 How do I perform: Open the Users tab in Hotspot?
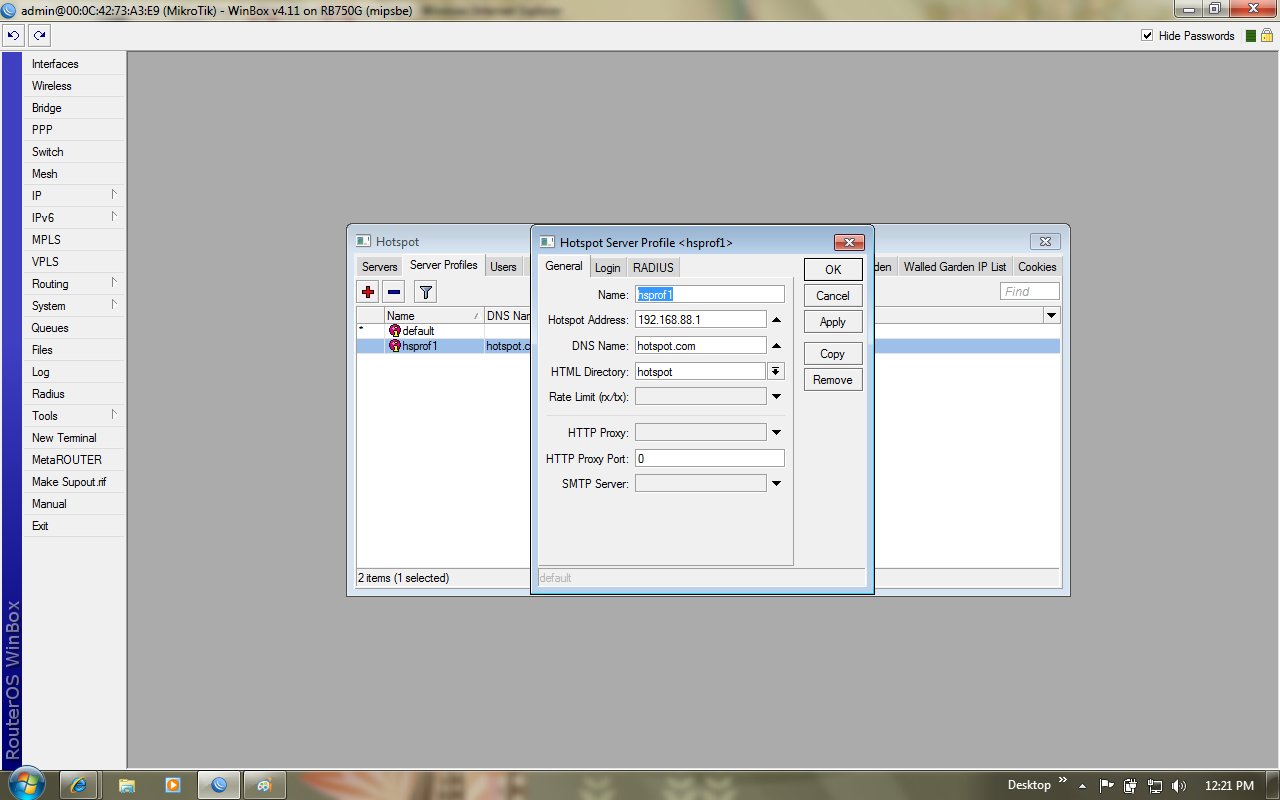click(504, 267)
